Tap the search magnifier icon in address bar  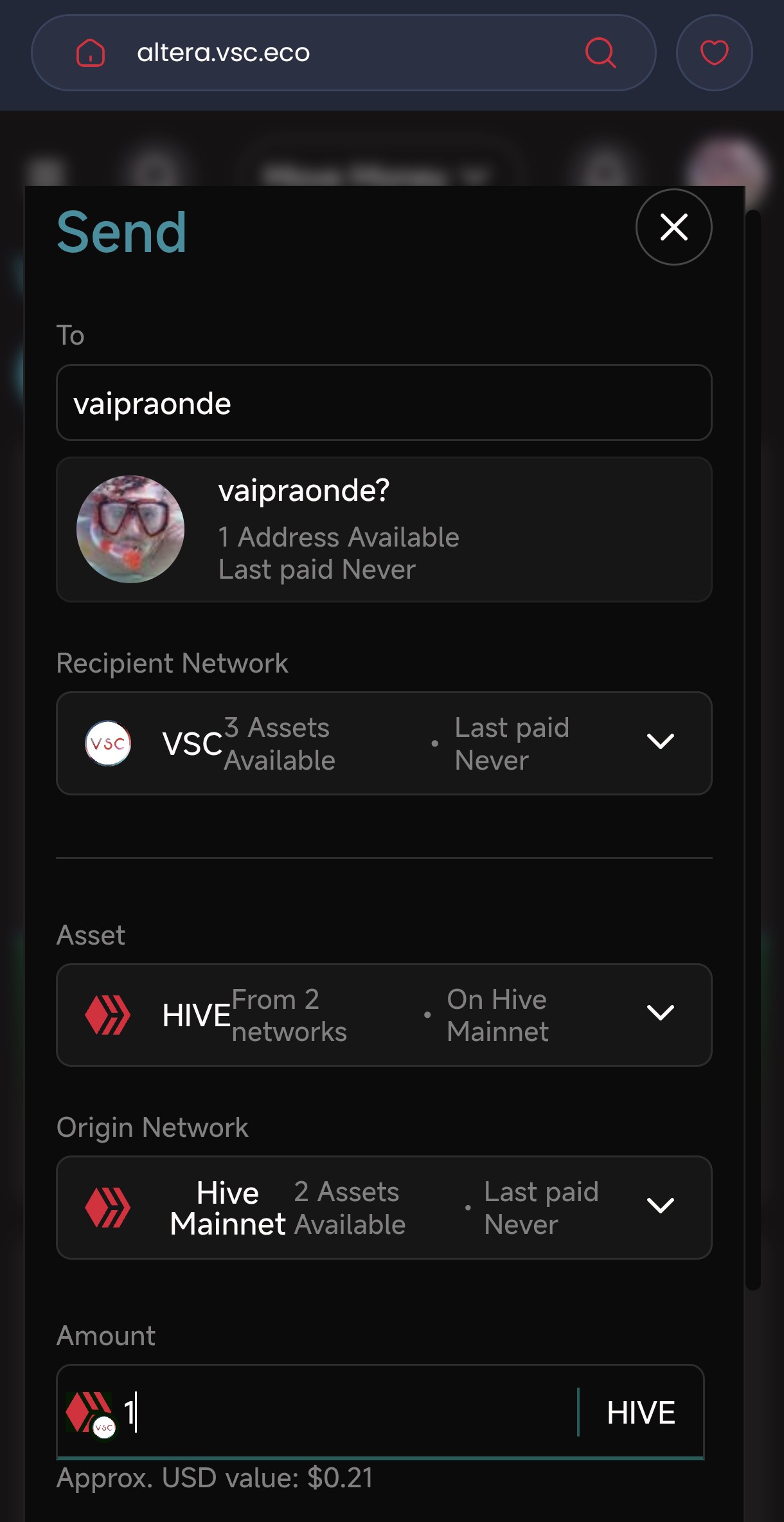[x=601, y=53]
